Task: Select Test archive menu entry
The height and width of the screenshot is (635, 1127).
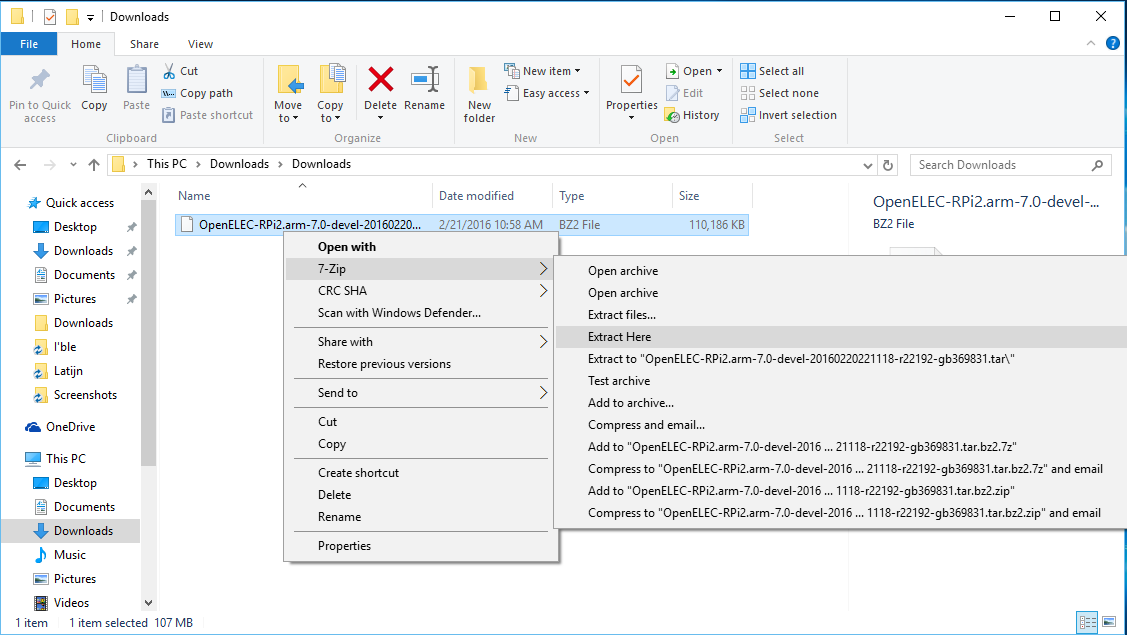Action: pos(841,381)
